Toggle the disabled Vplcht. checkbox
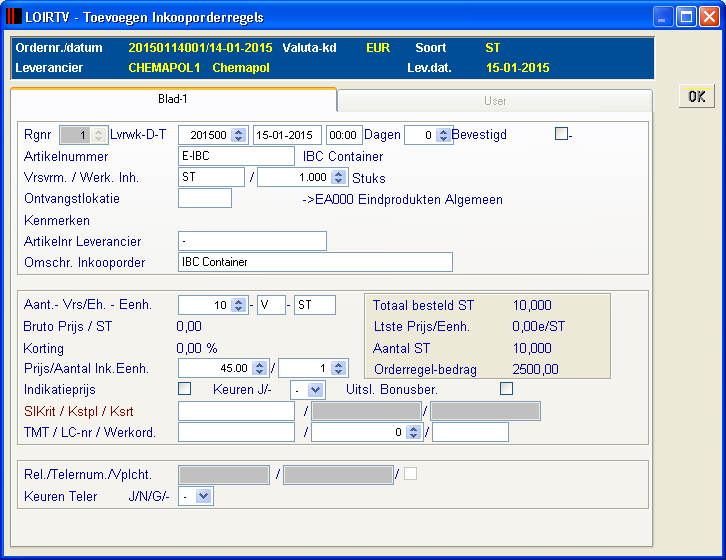726x560 pixels. coord(410,473)
